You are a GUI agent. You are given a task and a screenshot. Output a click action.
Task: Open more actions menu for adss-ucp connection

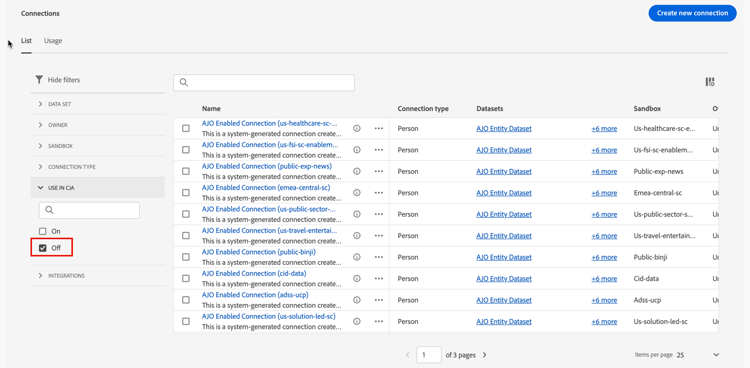pos(379,300)
